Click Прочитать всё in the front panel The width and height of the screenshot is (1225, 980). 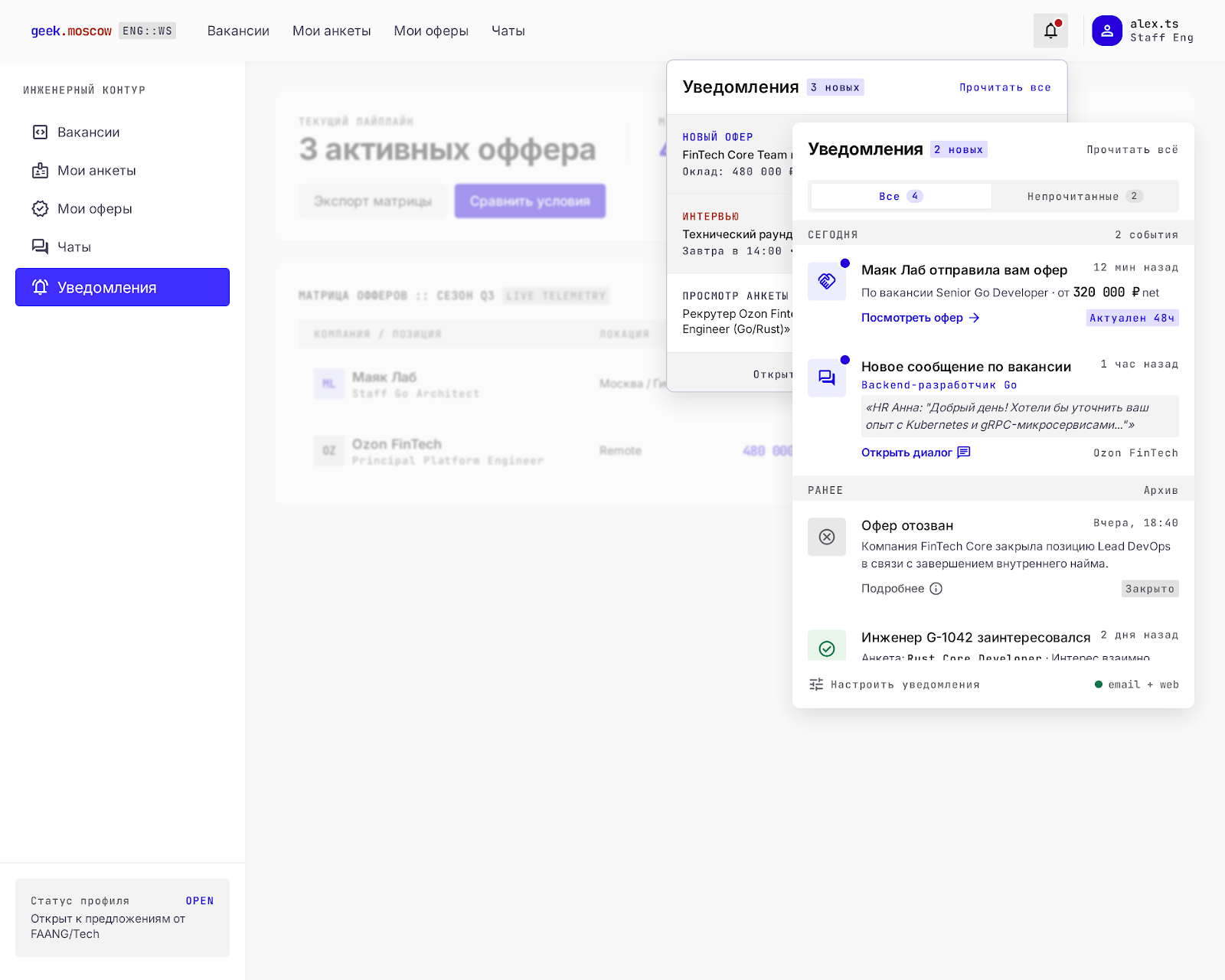pos(1132,149)
